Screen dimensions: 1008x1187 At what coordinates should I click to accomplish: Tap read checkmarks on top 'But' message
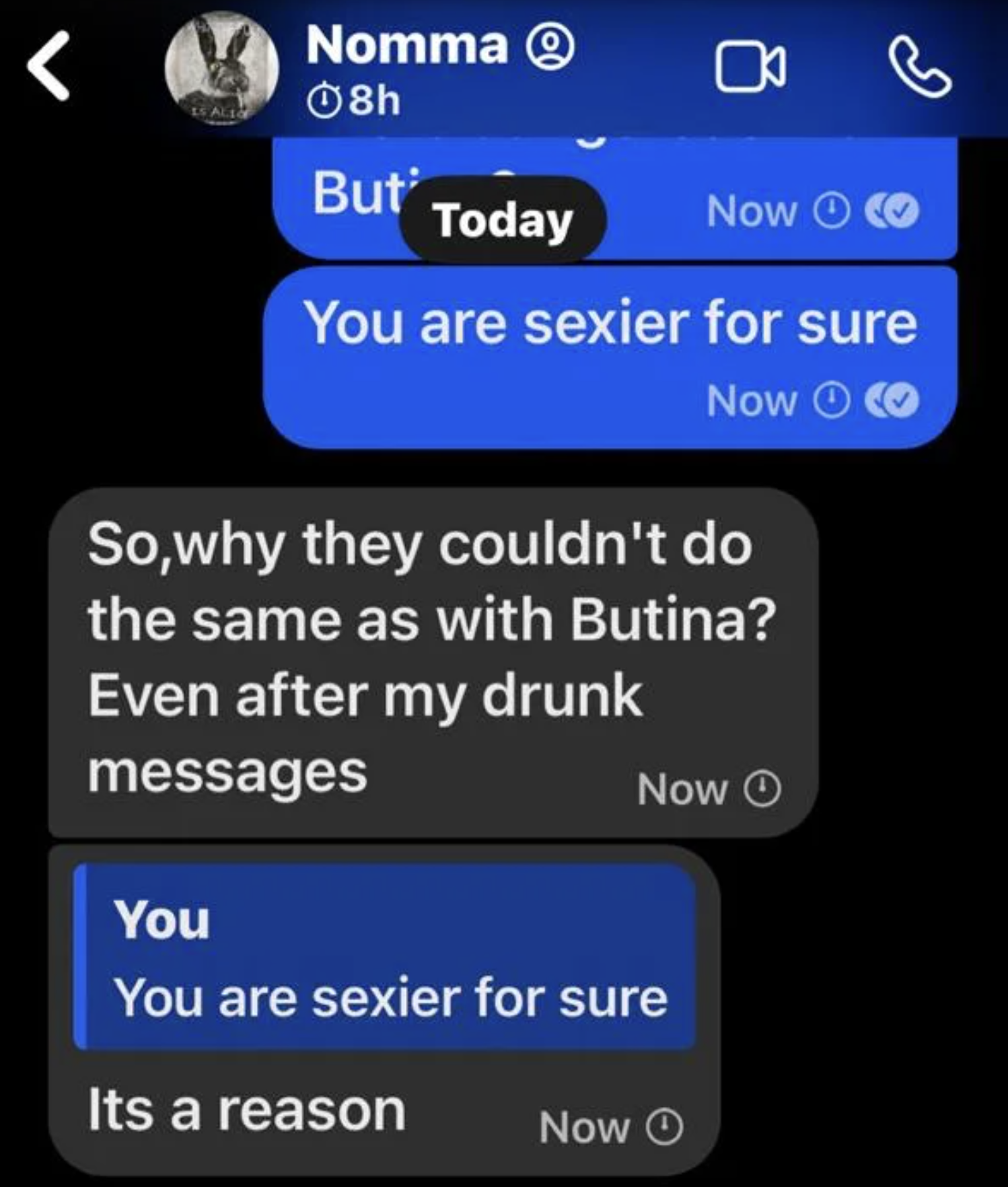pyautogui.click(x=892, y=211)
